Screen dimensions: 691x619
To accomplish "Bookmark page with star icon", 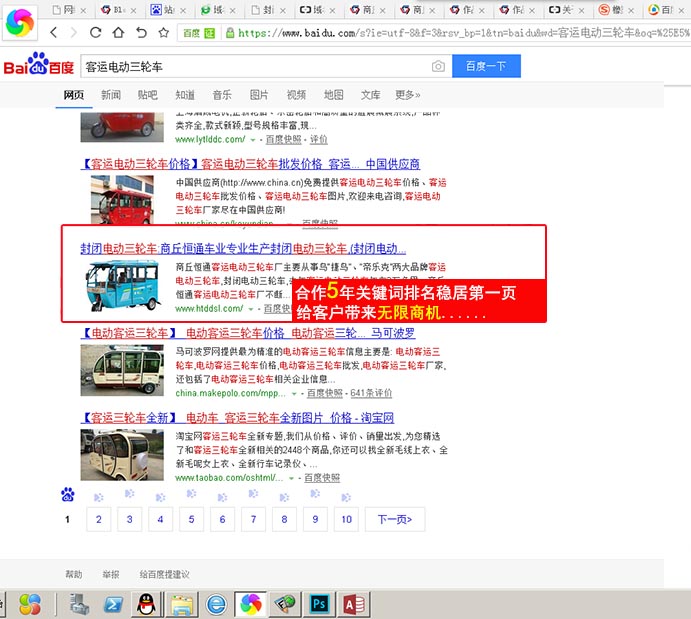I will [x=164, y=32].
